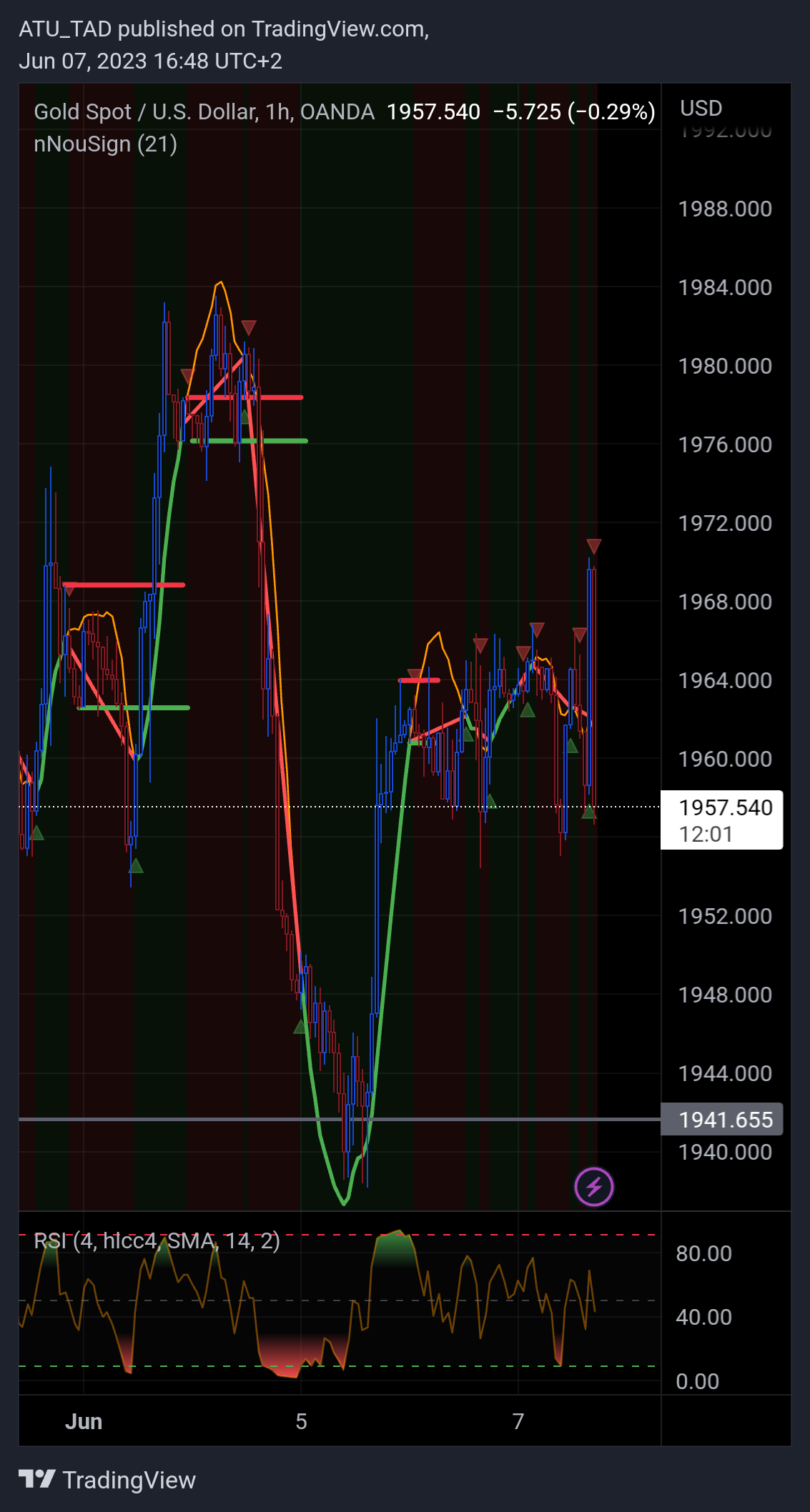
Task: Click the 1968.000 price axis label
Action: coord(725,602)
